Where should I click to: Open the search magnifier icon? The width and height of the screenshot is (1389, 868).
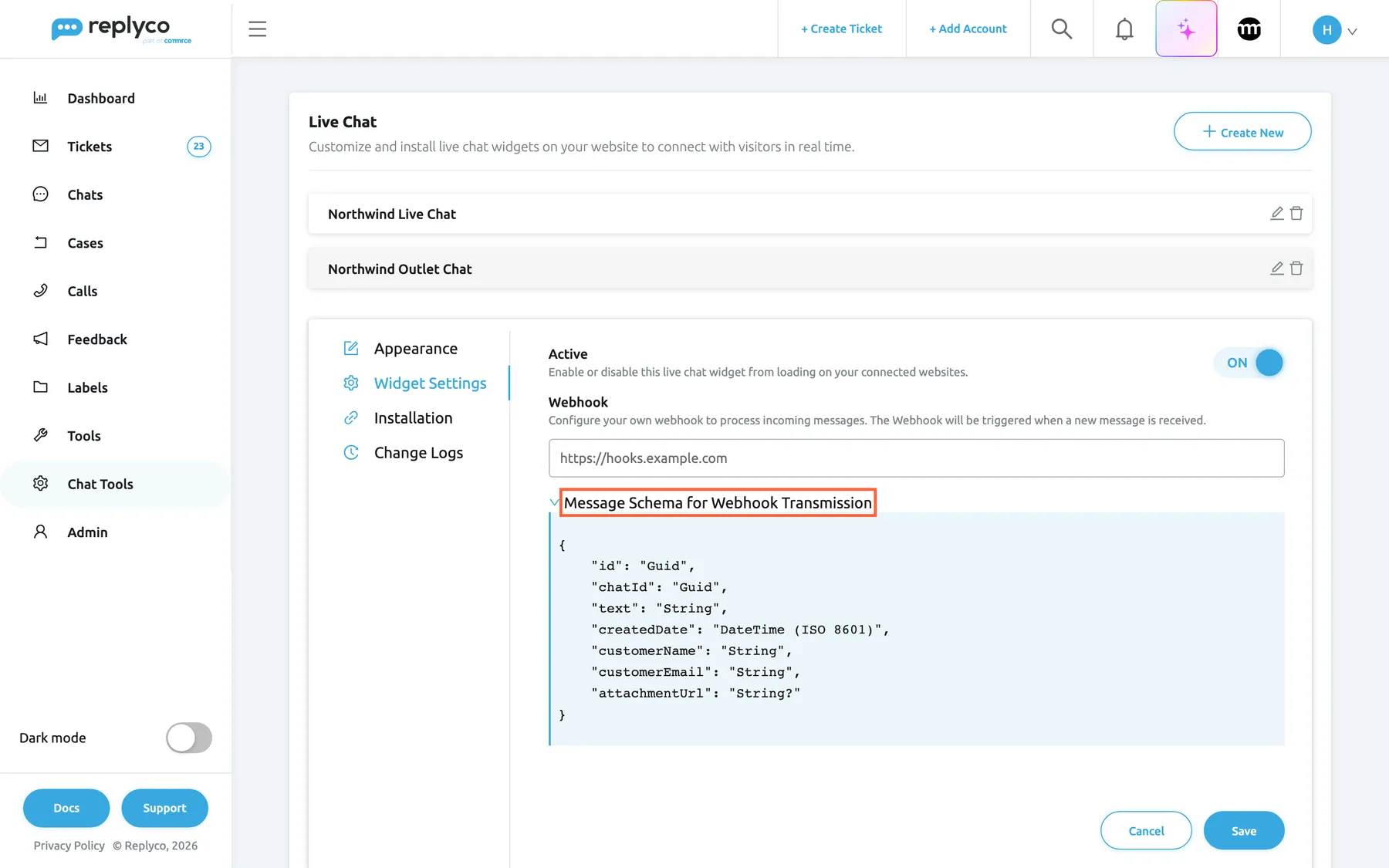pos(1062,29)
